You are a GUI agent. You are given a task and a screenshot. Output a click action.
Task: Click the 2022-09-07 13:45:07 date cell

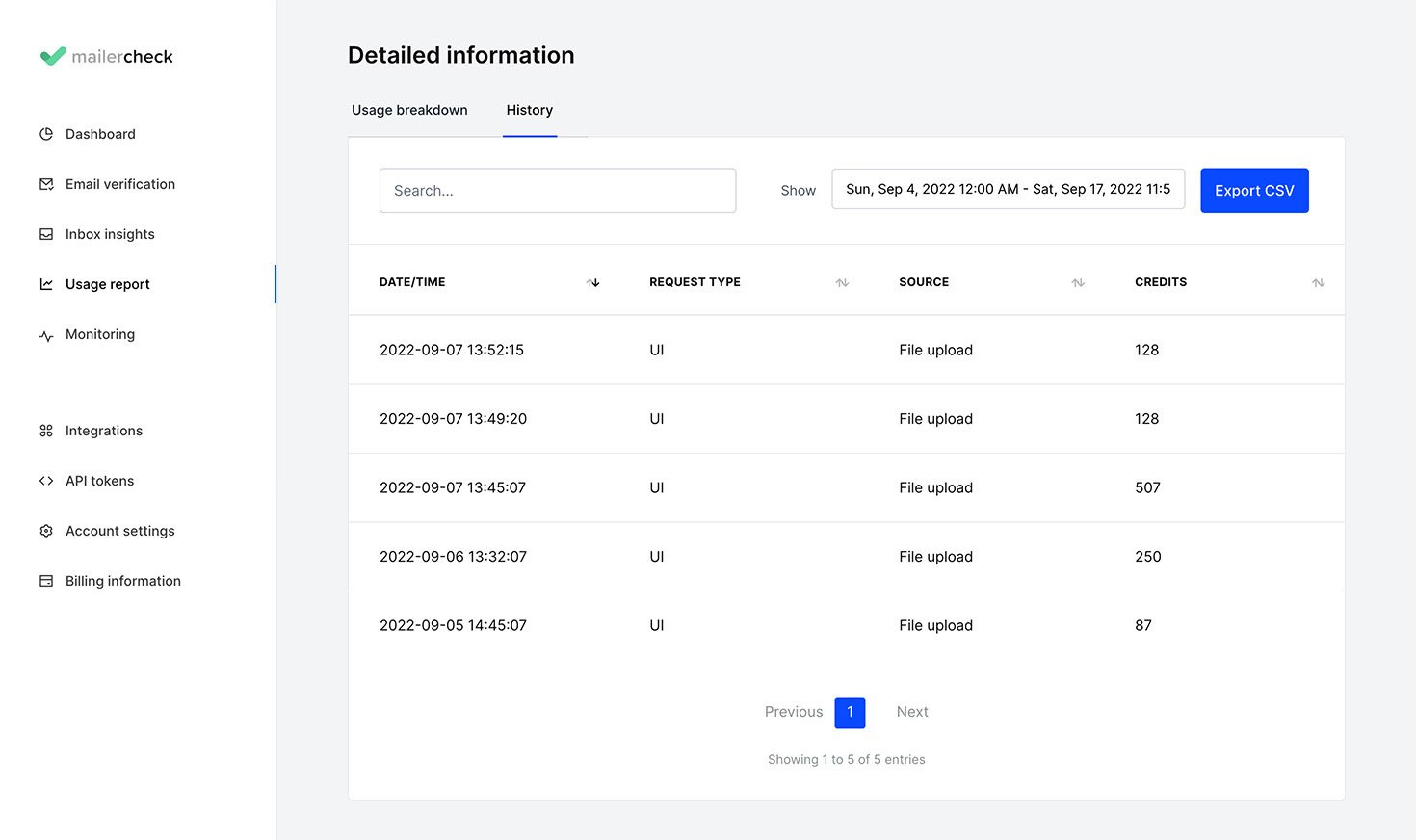(x=453, y=487)
